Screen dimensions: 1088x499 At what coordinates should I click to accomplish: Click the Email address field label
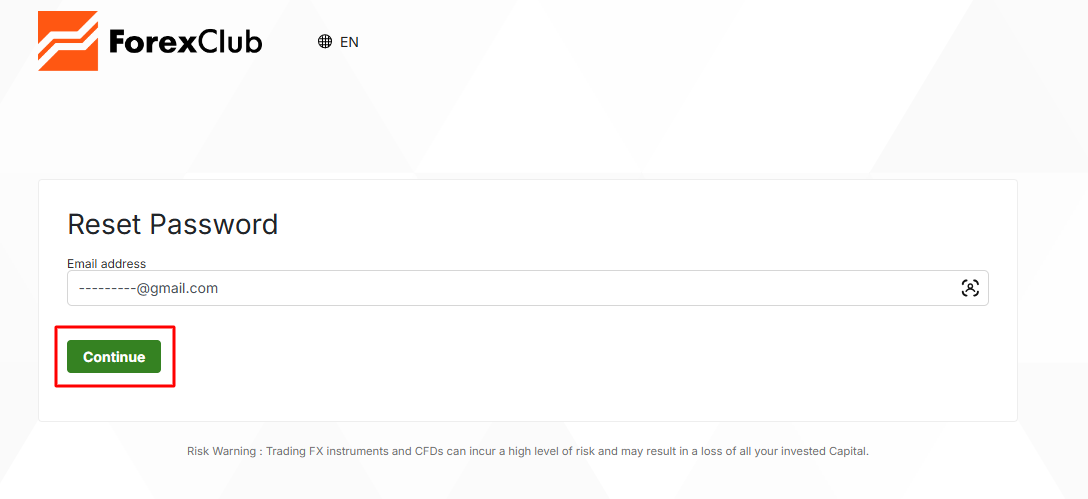[x=106, y=264]
